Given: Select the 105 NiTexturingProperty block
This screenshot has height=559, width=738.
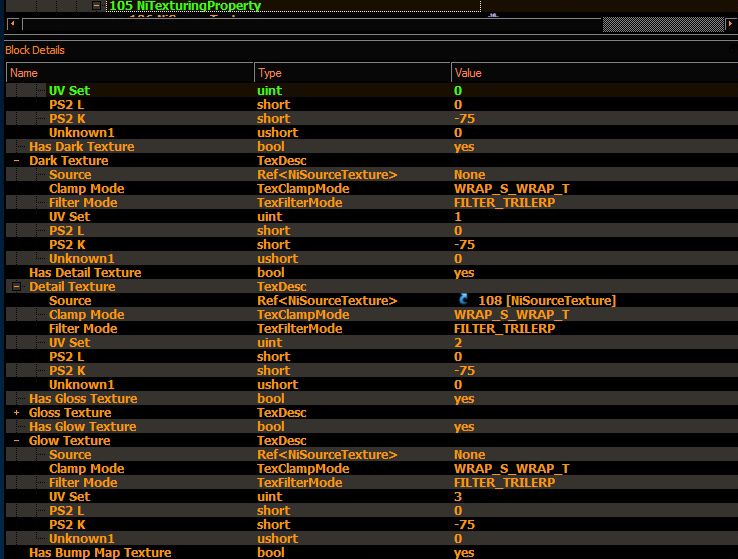Looking at the screenshot, I should tap(185, 6).
